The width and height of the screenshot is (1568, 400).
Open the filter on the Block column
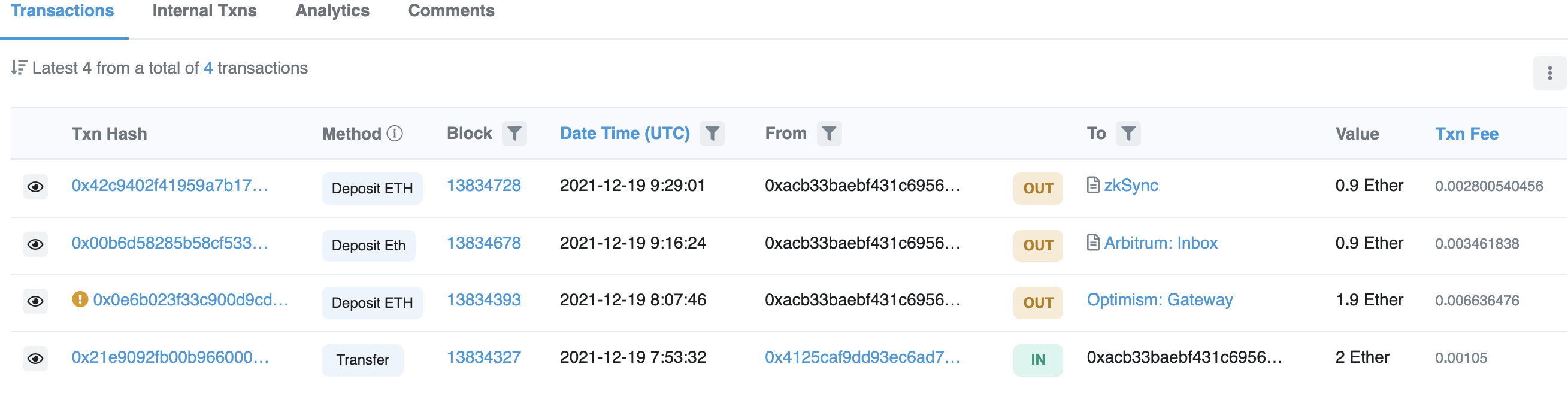[514, 133]
